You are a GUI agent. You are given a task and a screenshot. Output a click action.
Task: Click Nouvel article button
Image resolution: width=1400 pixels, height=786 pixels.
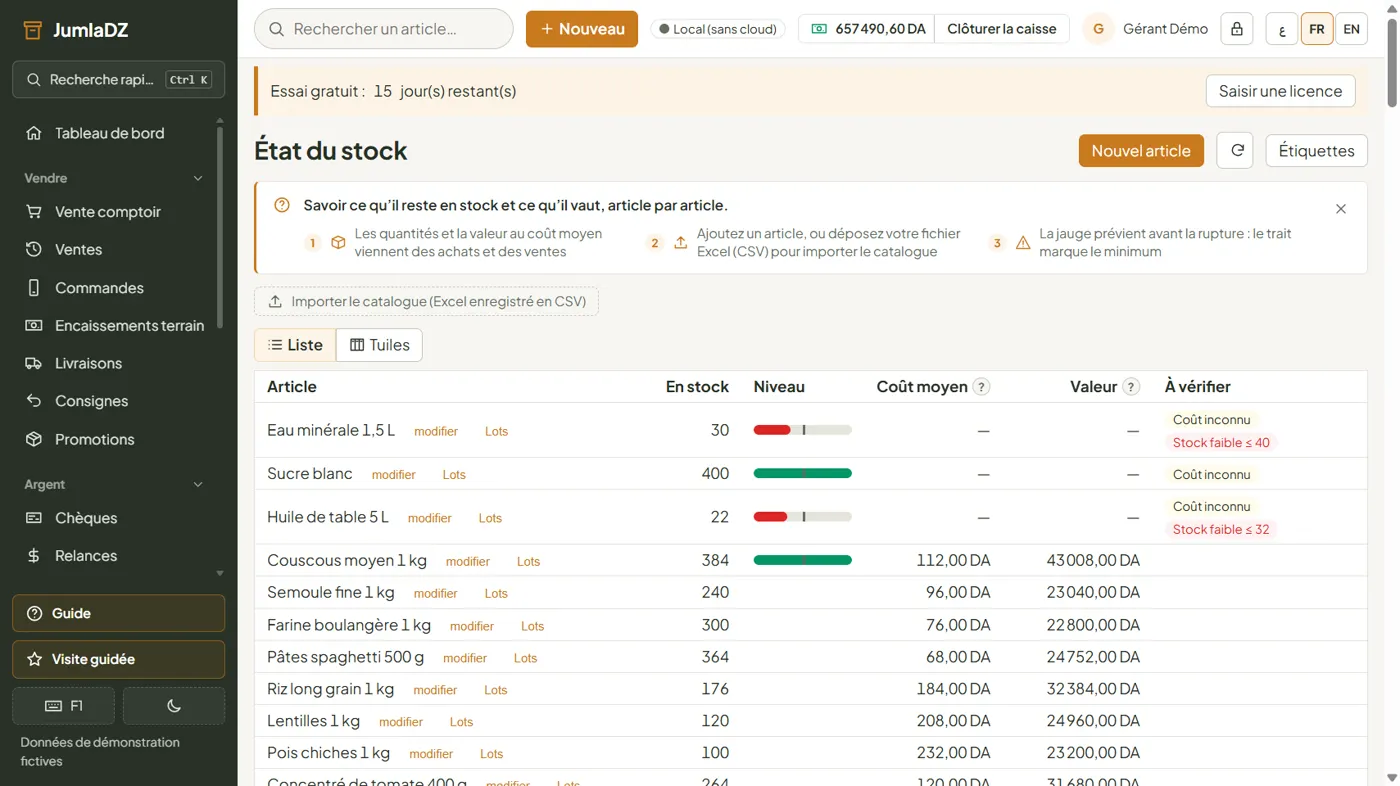coord(1141,151)
